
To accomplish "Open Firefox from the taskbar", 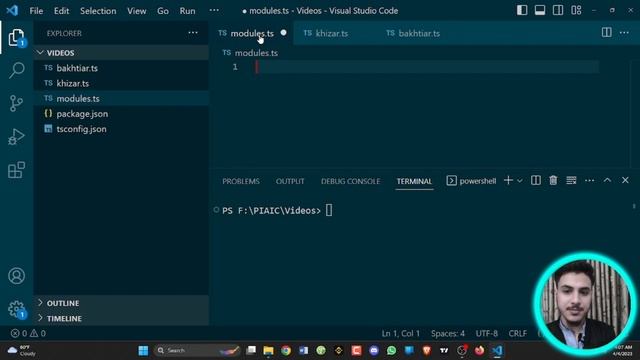I will [479, 351].
